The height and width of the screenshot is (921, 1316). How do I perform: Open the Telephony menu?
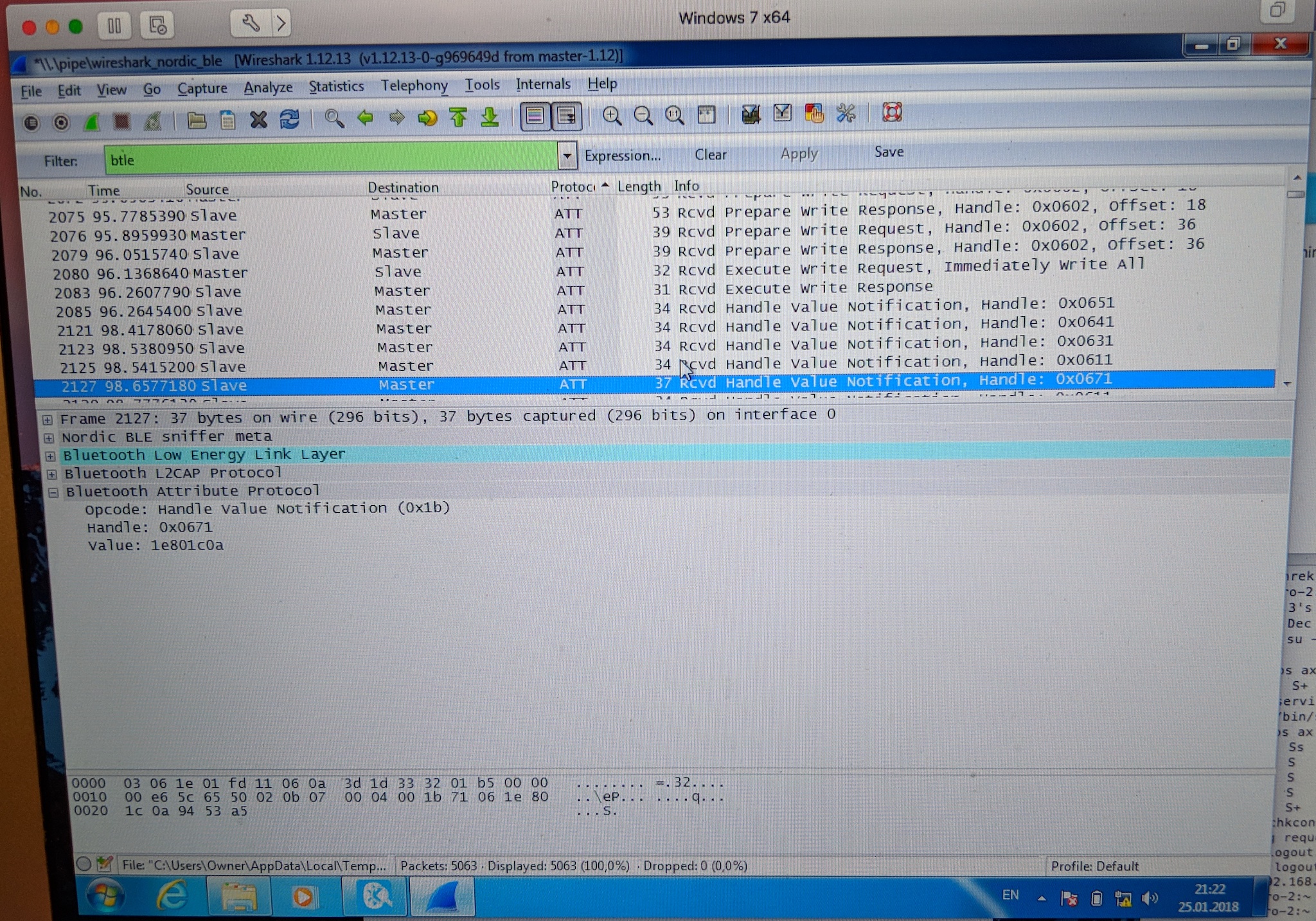click(x=414, y=85)
